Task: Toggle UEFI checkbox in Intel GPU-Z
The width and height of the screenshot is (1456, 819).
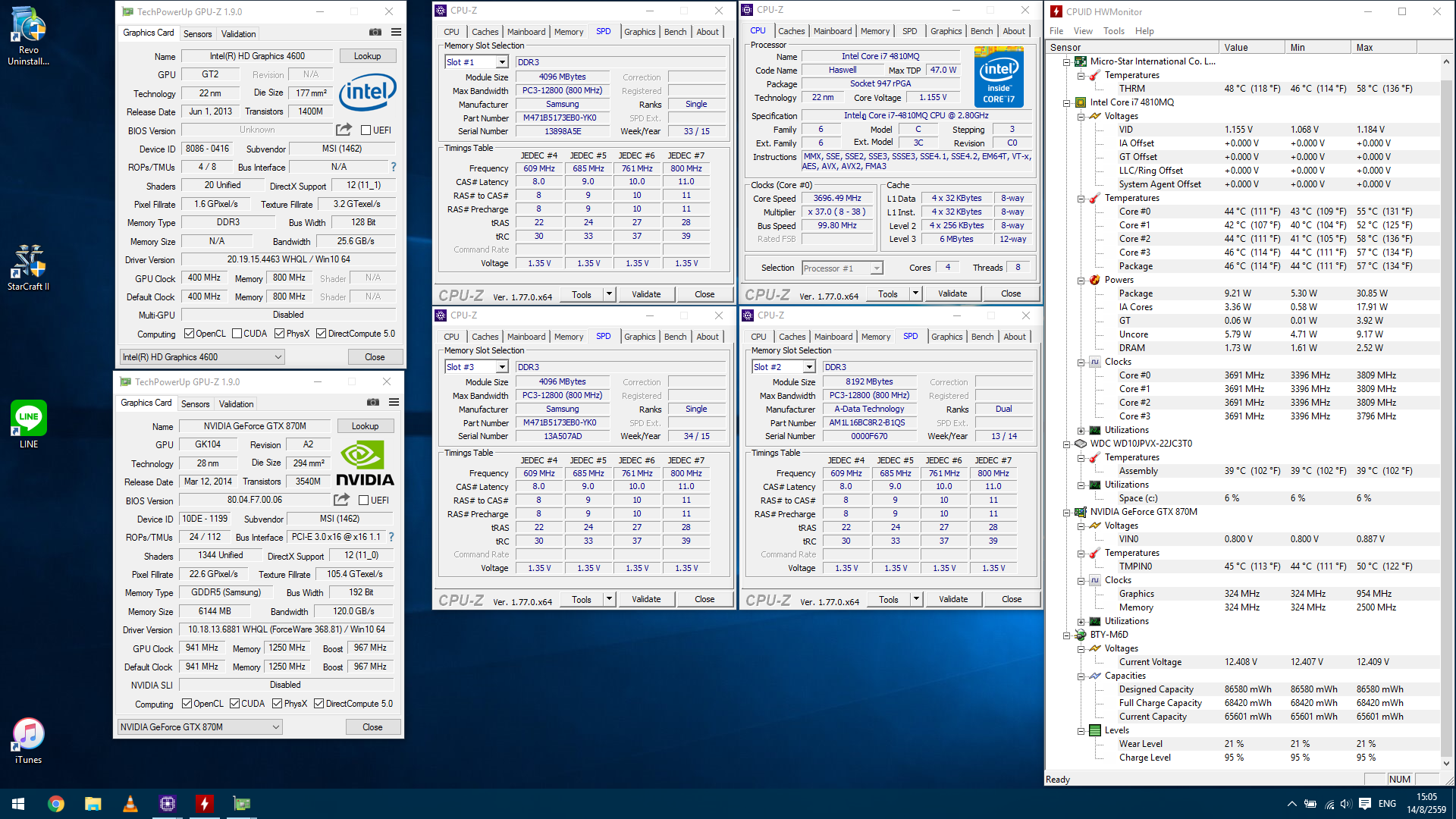Action: [x=366, y=130]
